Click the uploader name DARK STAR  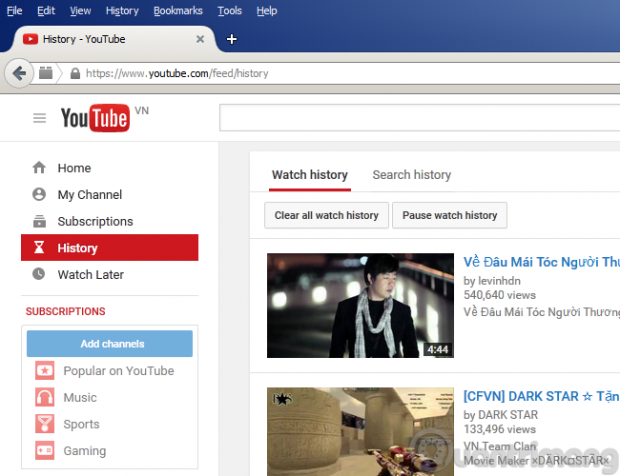tap(508, 415)
